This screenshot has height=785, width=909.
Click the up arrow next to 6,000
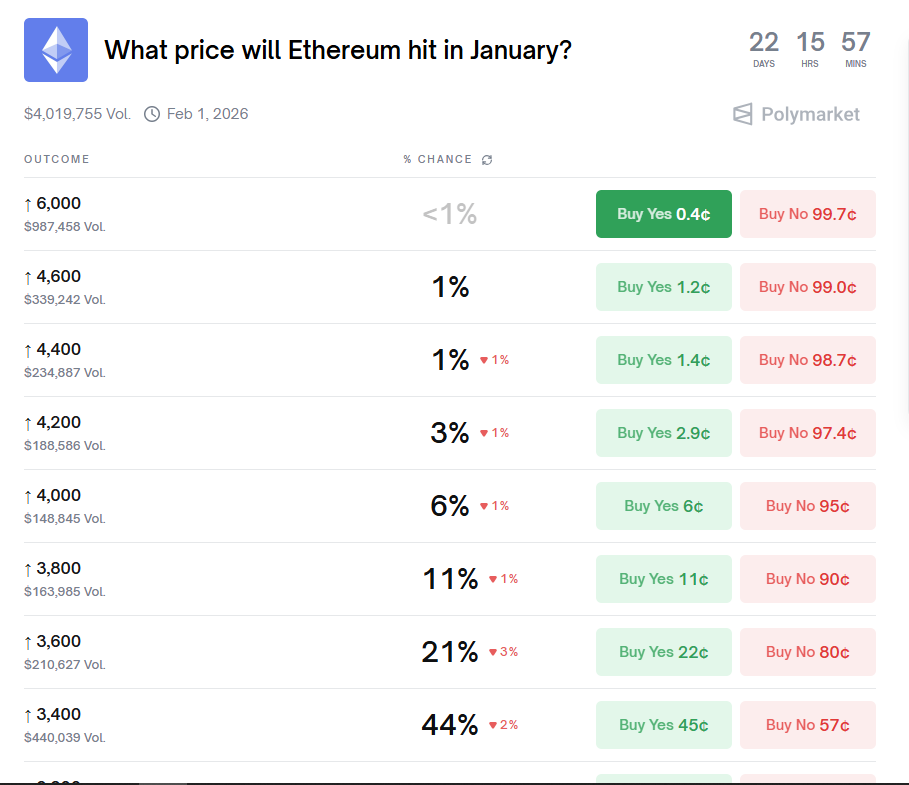pos(28,204)
